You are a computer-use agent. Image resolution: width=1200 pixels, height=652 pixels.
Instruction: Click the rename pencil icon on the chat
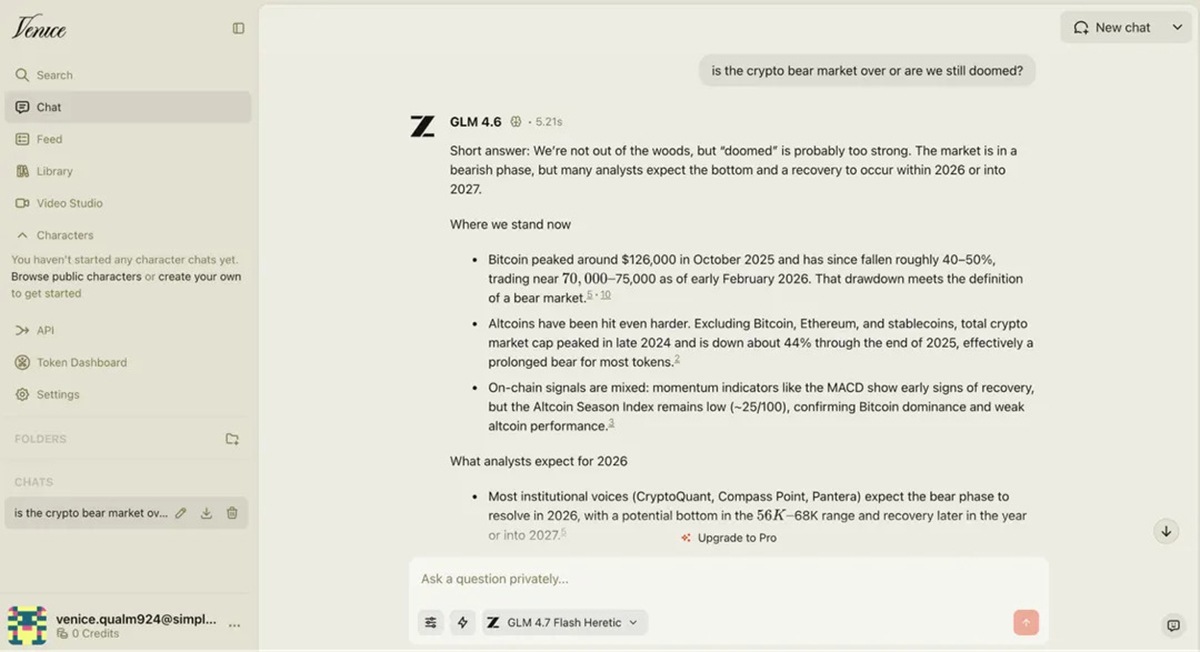(181, 513)
